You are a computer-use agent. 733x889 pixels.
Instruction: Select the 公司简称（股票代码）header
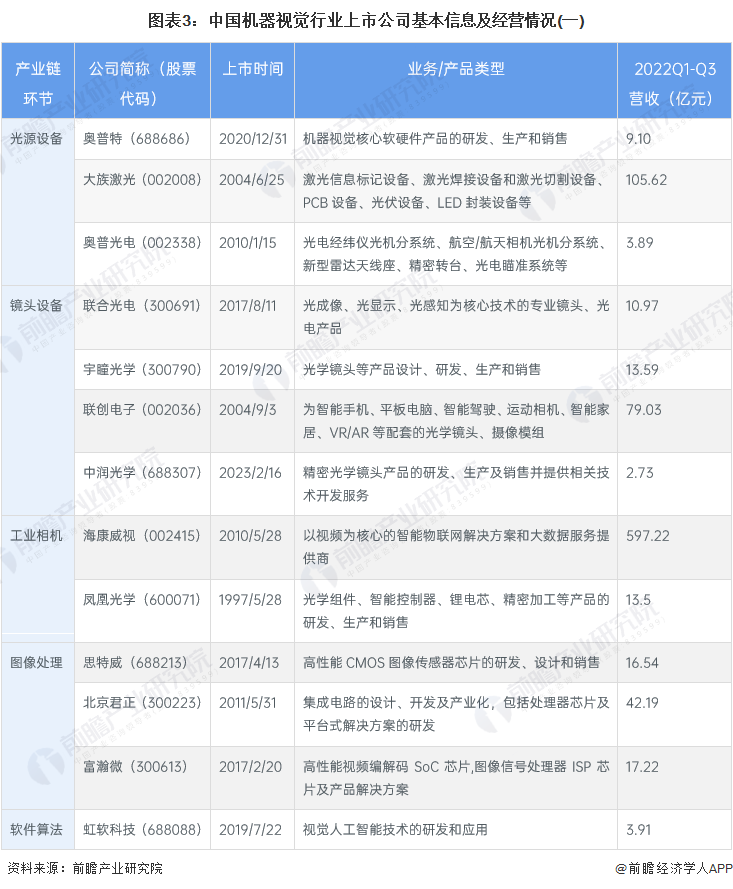[x=142, y=83]
